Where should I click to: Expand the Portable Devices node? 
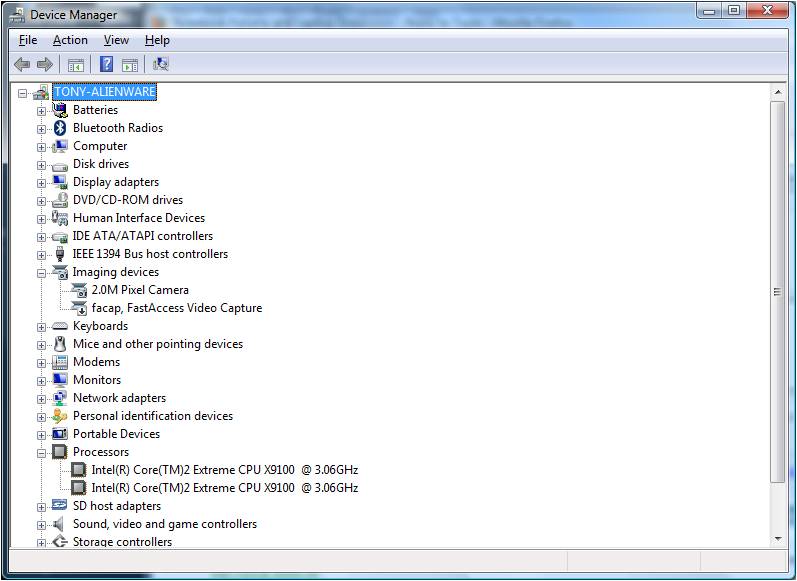[41, 435]
